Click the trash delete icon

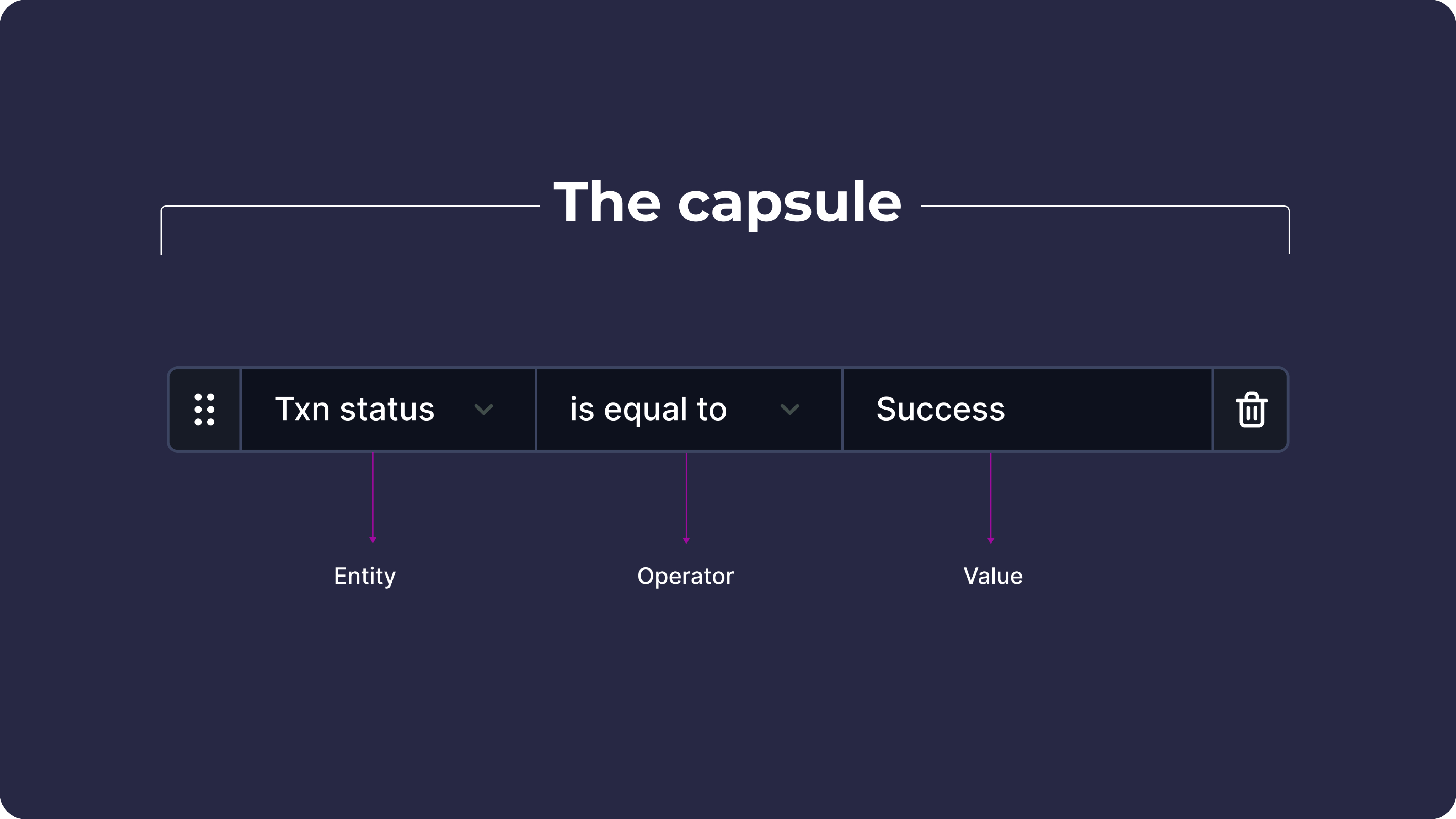(1251, 409)
